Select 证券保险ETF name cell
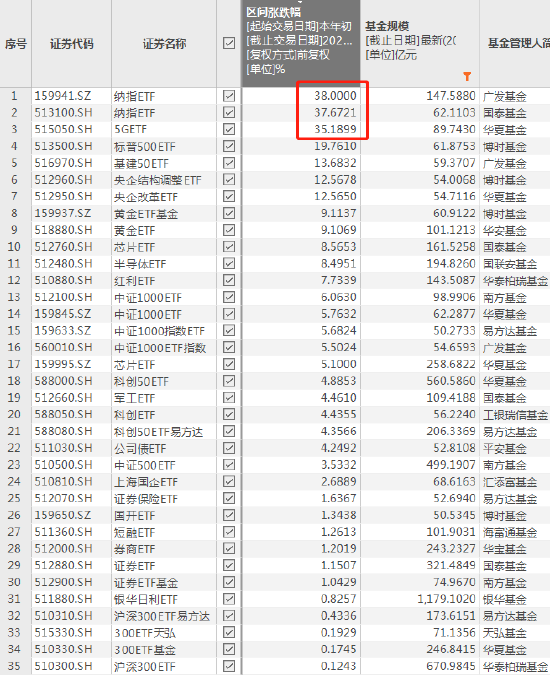Viewport: 550px width, 675px height. 146,499
